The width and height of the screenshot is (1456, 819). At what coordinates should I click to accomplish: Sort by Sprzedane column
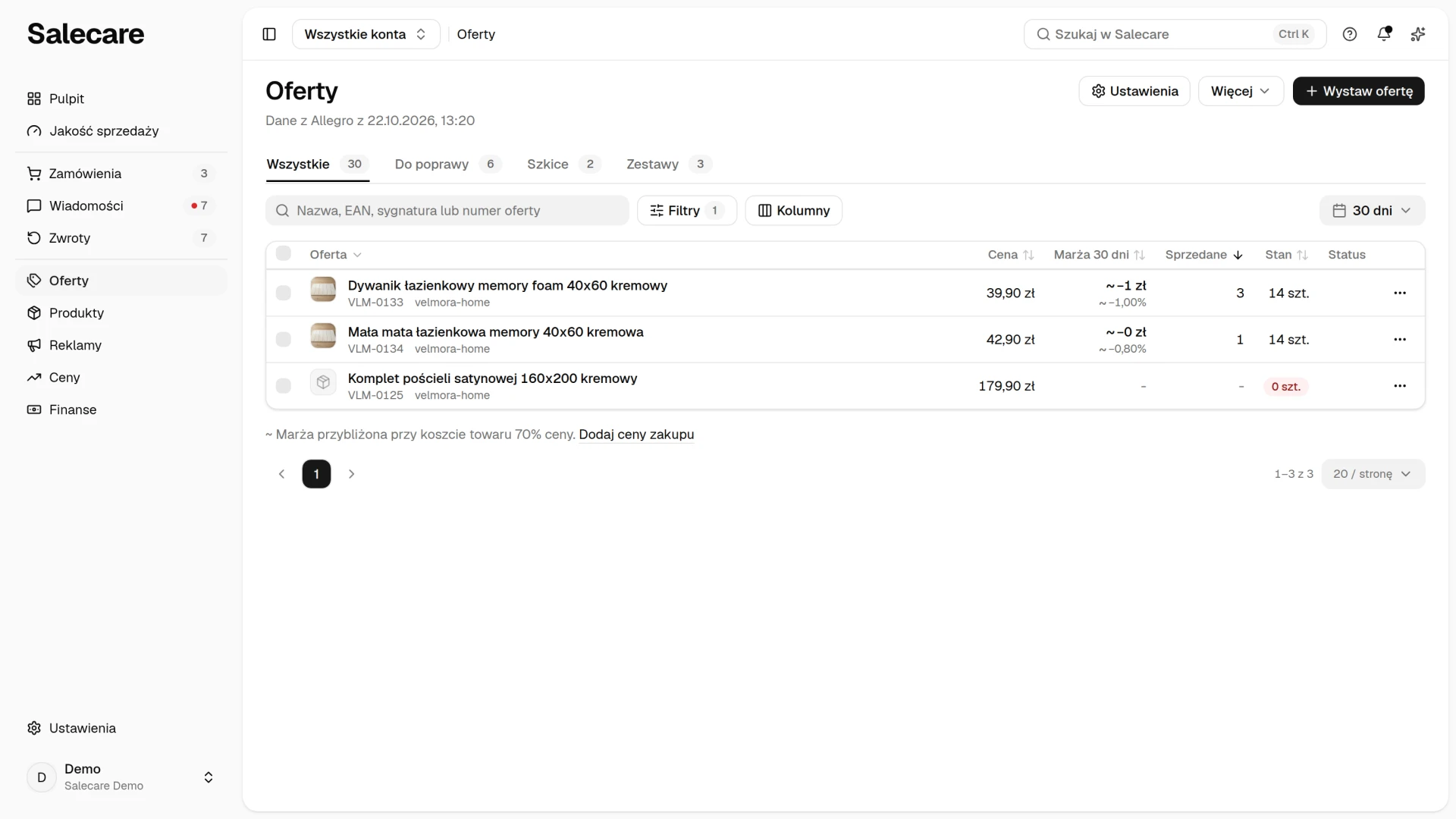(1204, 255)
